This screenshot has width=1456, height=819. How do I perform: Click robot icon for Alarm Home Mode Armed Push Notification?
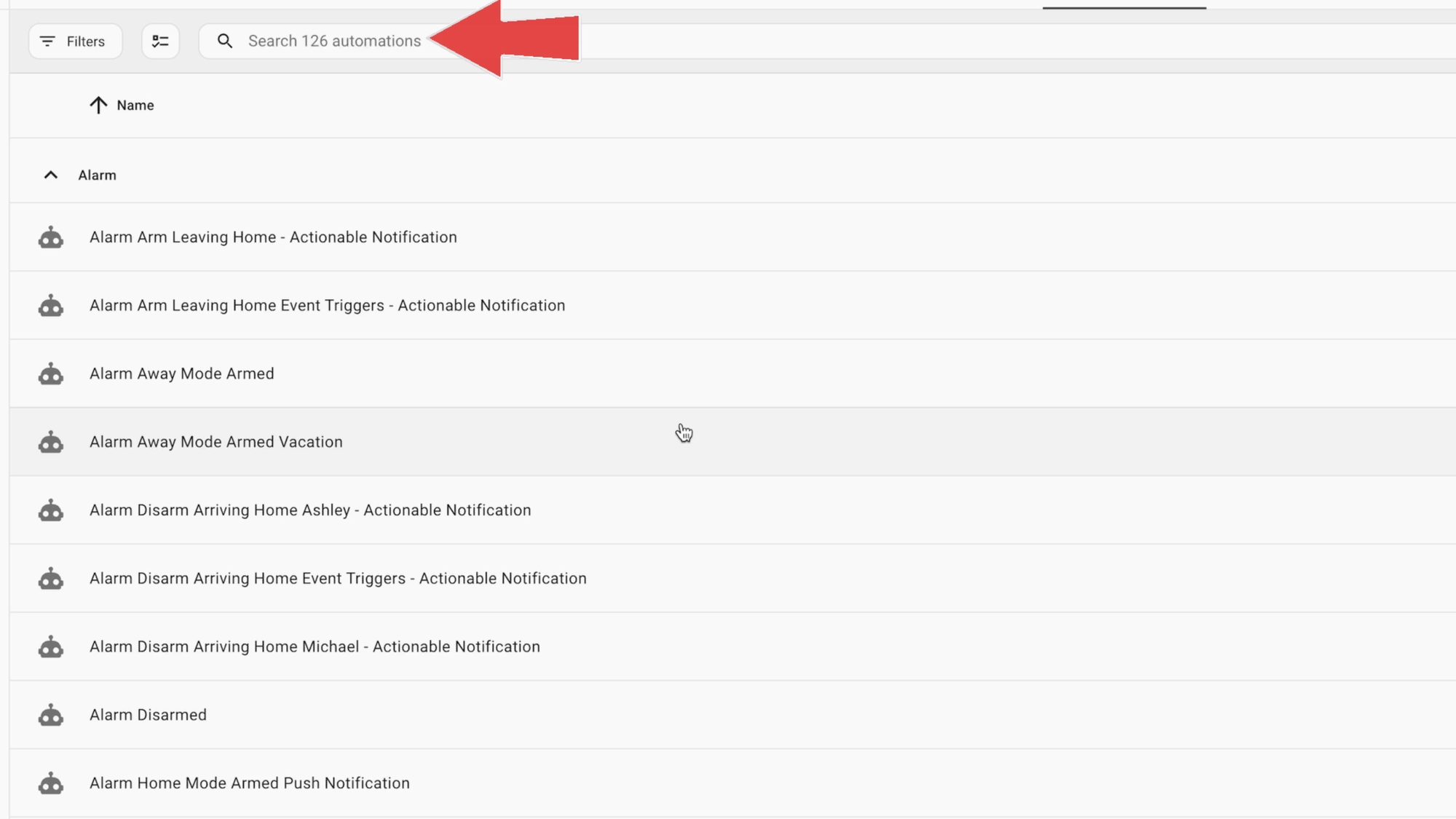tap(51, 783)
